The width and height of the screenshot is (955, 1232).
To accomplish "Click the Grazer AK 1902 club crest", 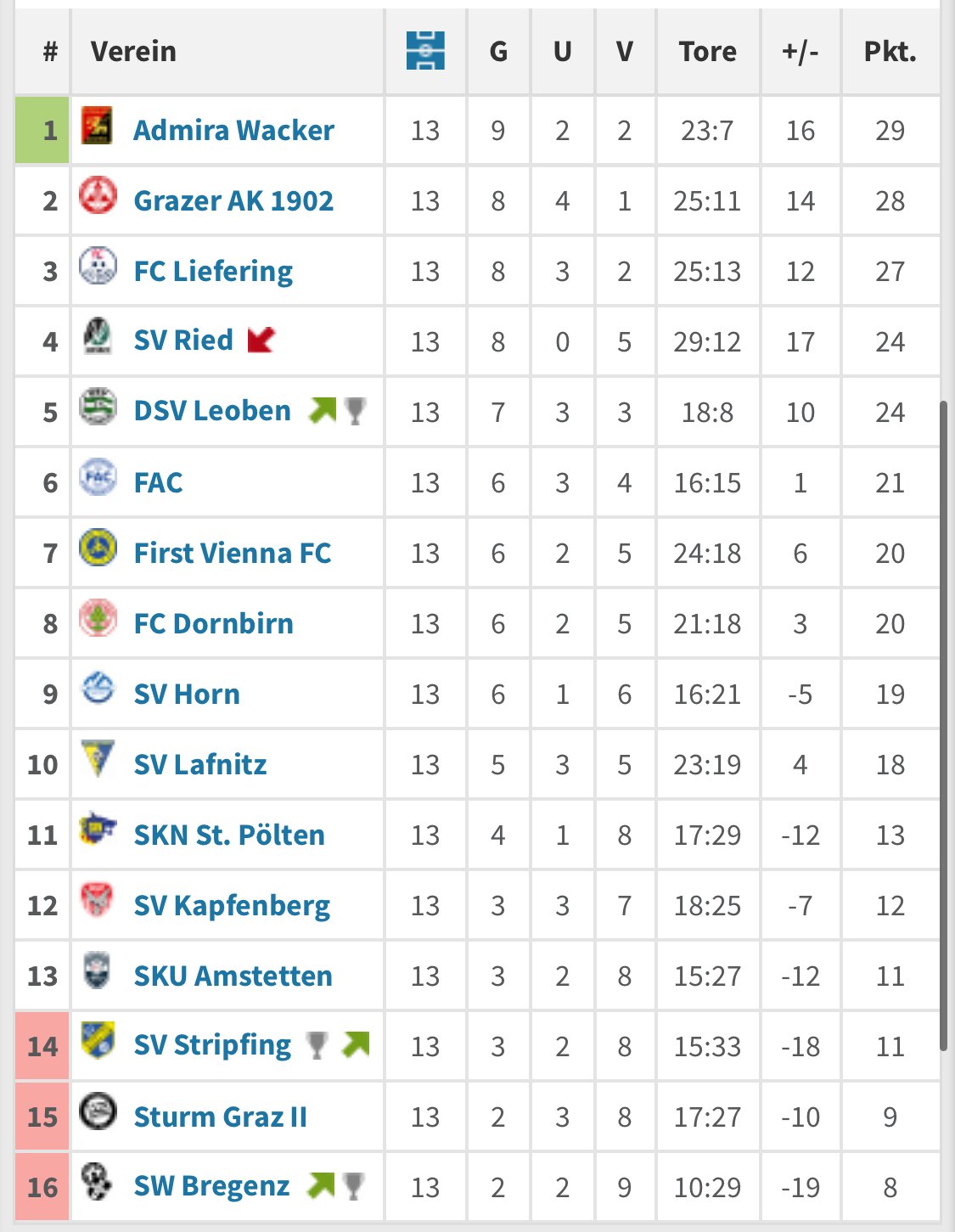I will tap(98, 195).
